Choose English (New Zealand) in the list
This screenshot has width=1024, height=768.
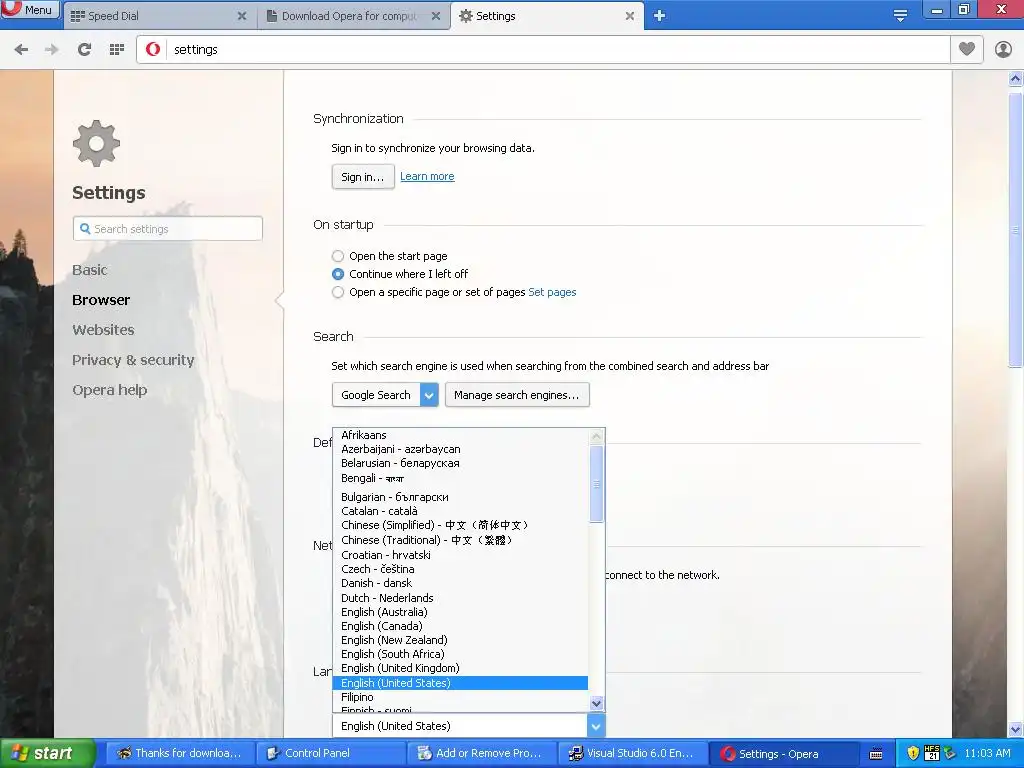click(460, 640)
